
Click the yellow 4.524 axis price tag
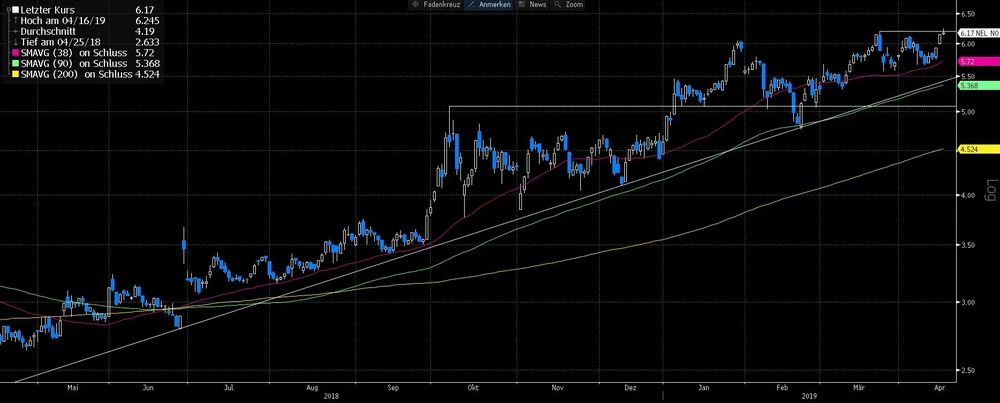[968, 150]
